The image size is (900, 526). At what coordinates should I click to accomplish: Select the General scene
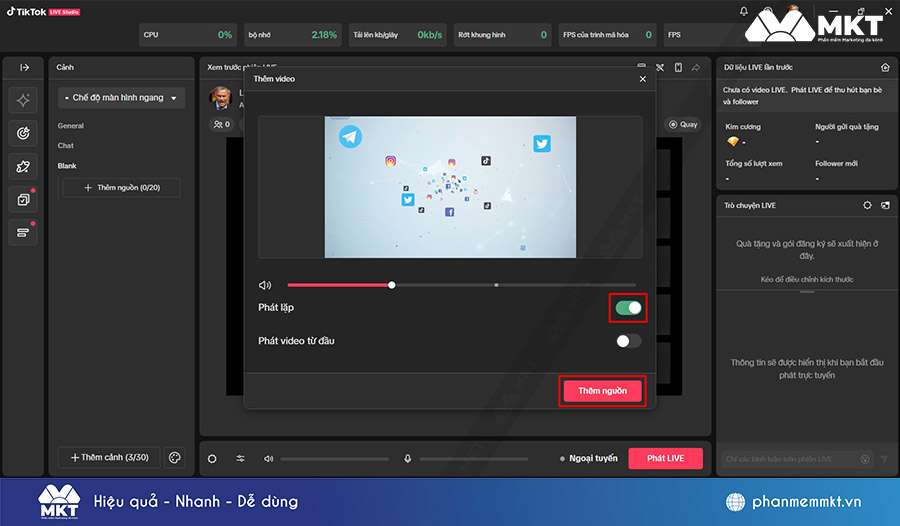[x=71, y=126]
